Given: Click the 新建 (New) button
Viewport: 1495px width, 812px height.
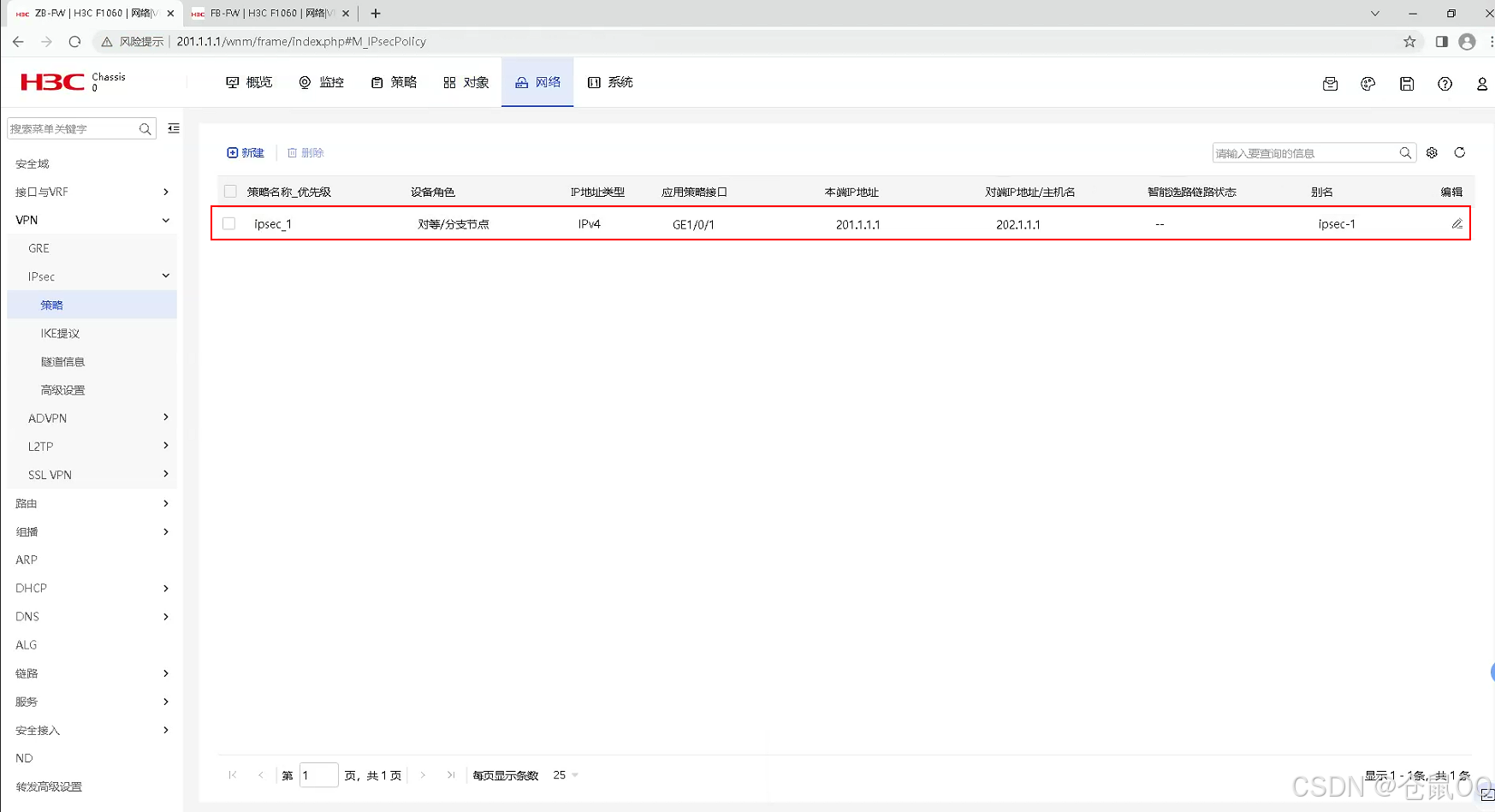Looking at the screenshot, I should 246,152.
